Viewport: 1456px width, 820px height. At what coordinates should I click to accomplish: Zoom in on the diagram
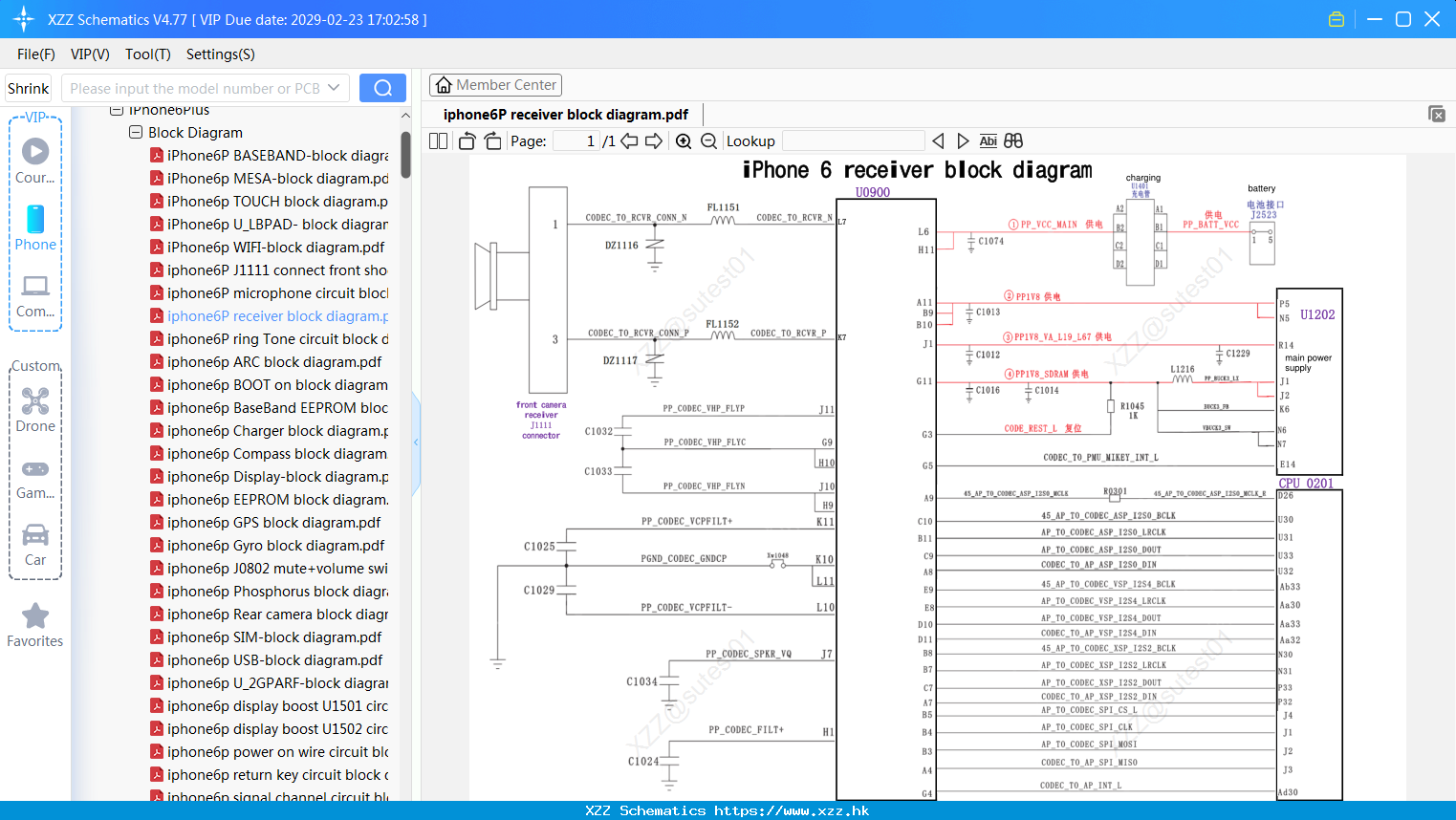684,140
